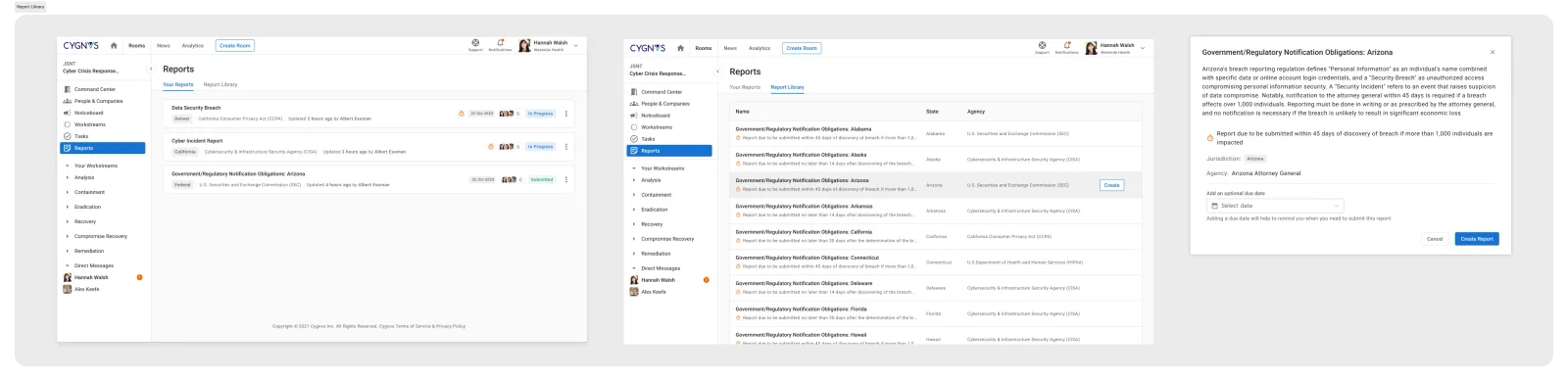1568x381 pixels.
Task: Collapse Direct Messages in Report Library screen
Action: coord(634,268)
